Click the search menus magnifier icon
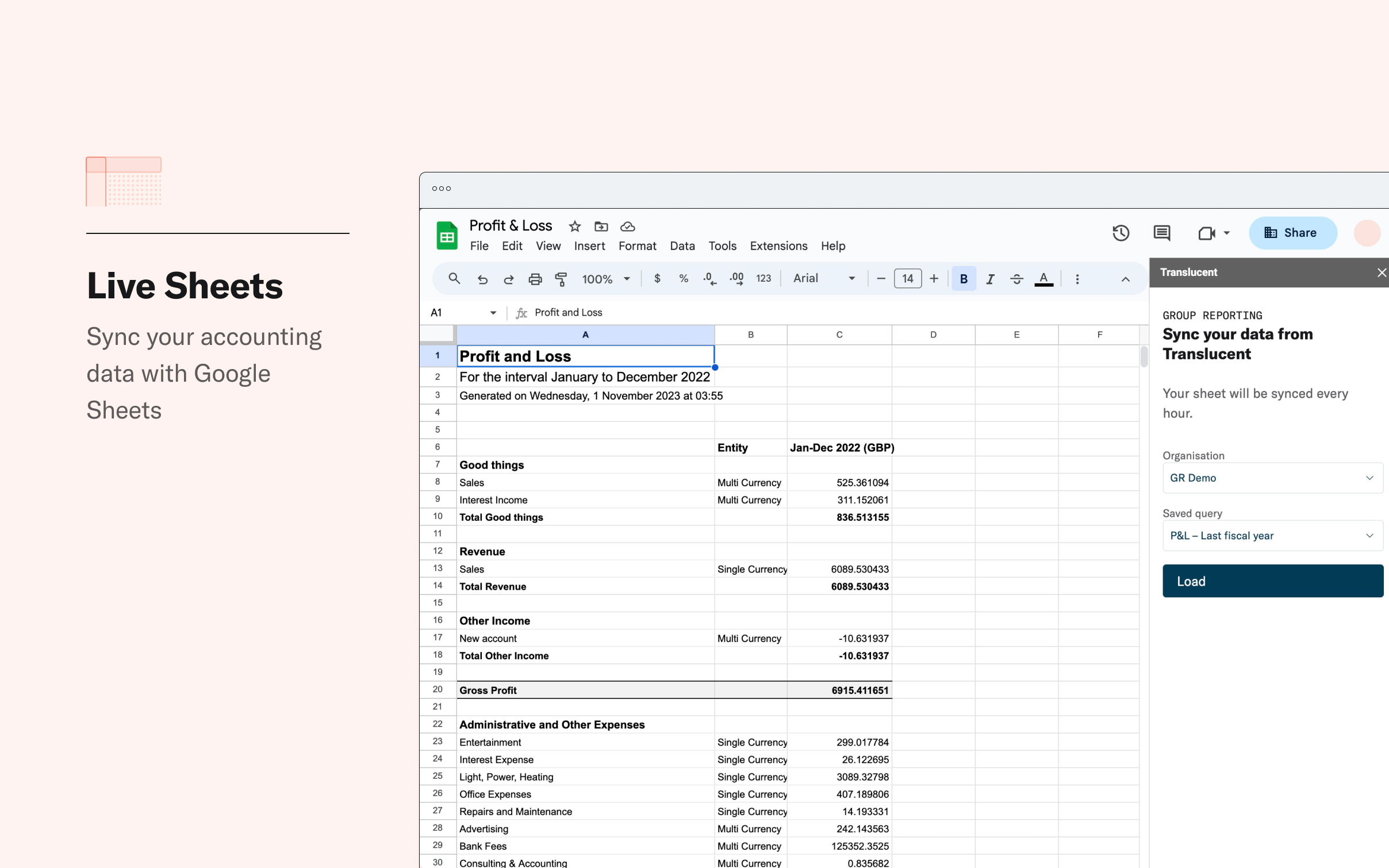1389x868 pixels. 454,279
